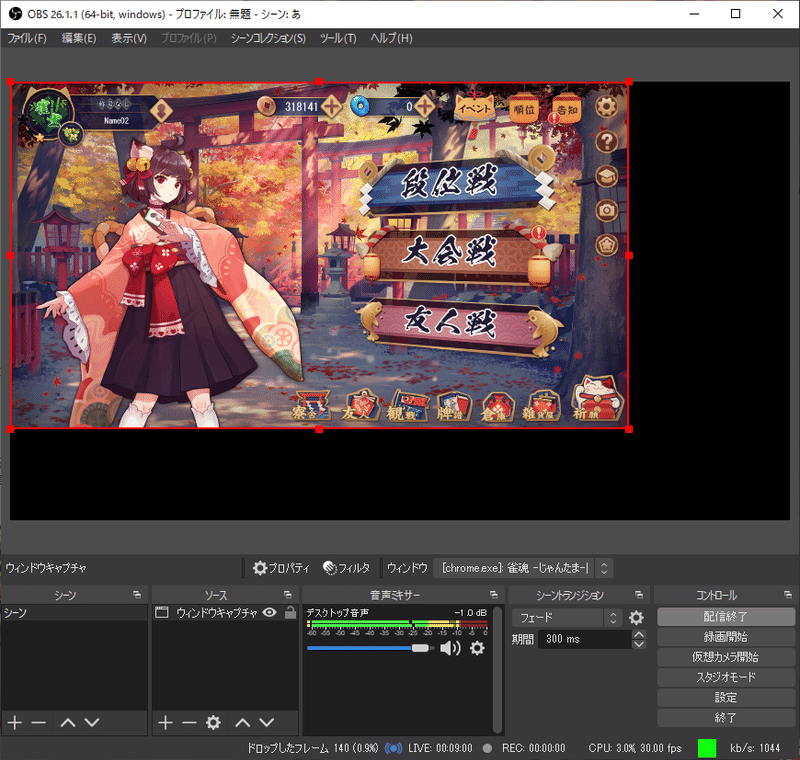Viewport: 800px width, 760px height.
Task: Click the CPU: 3.0%, 30.00 fps text
Action: 635,748
